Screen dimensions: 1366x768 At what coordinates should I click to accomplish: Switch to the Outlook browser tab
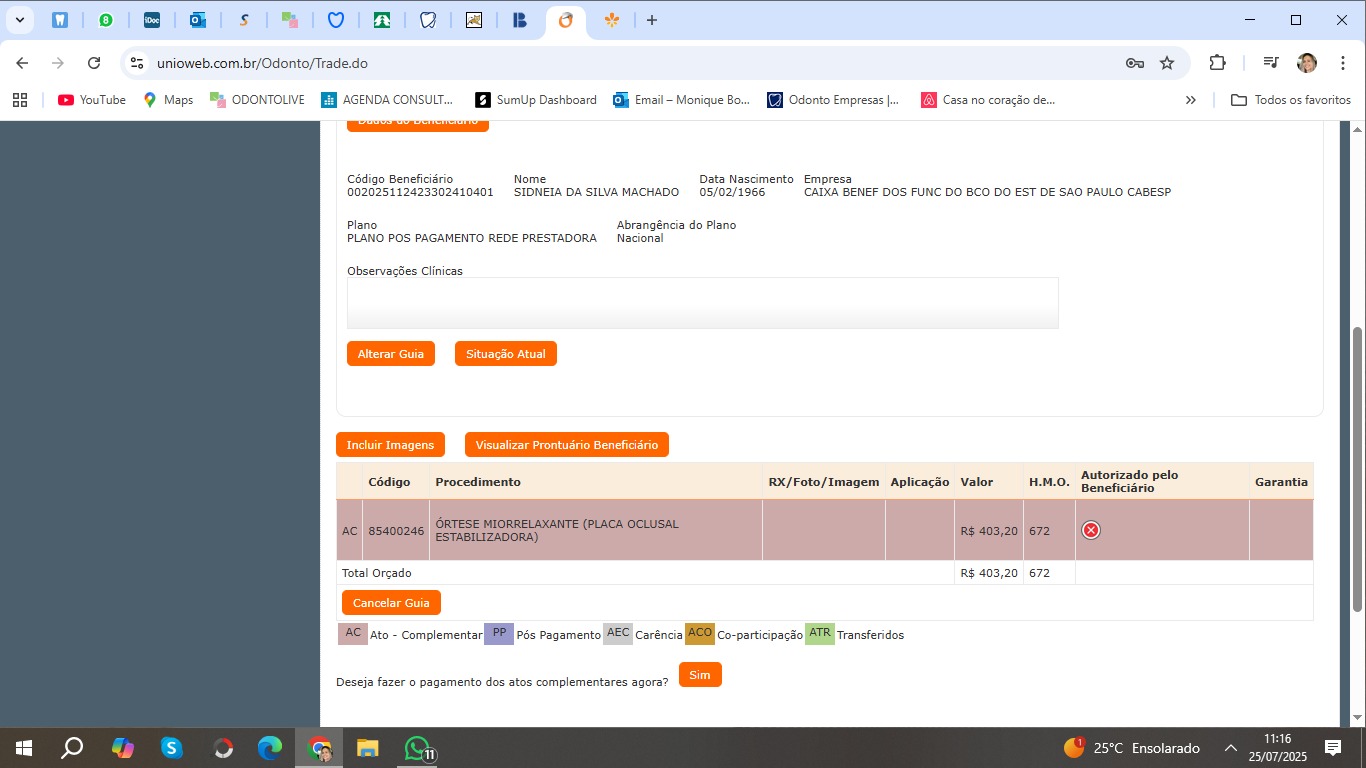click(x=198, y=20)
